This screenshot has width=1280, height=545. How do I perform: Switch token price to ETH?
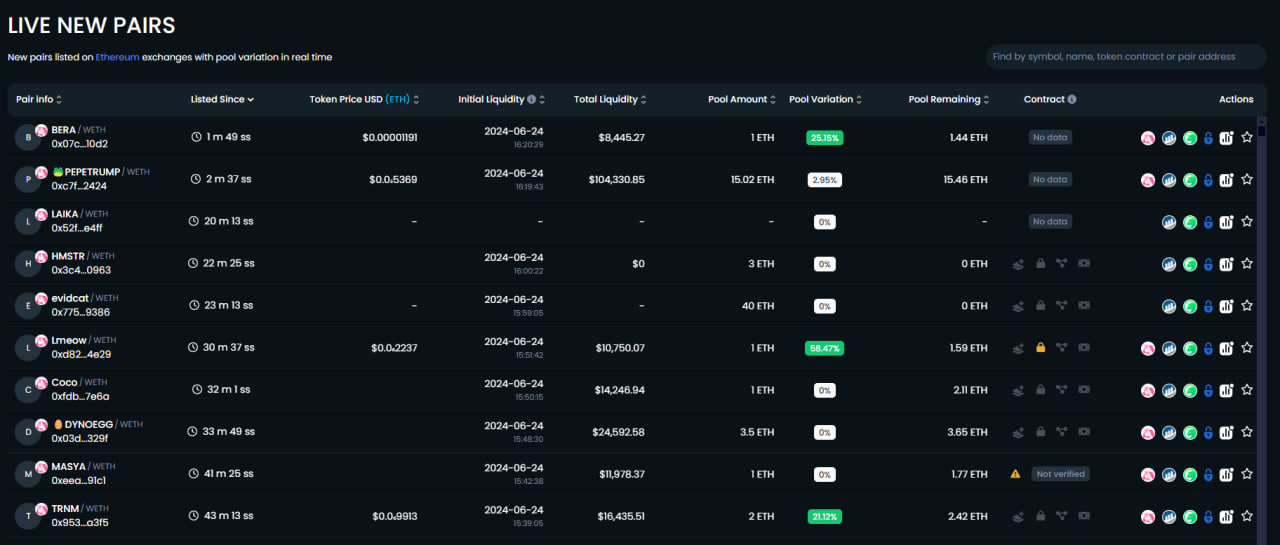(397, 99)
